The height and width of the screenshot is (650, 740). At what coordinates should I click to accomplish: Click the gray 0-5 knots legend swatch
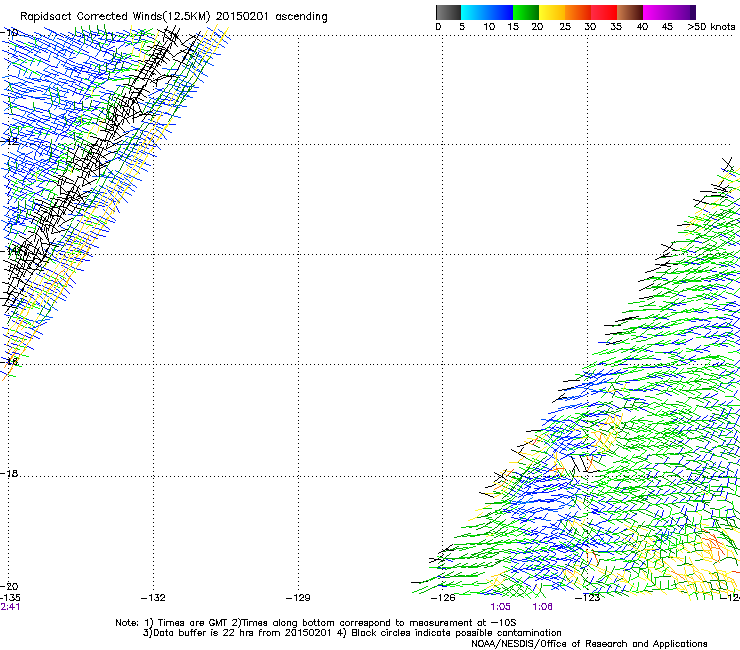[x=448, y=12]
